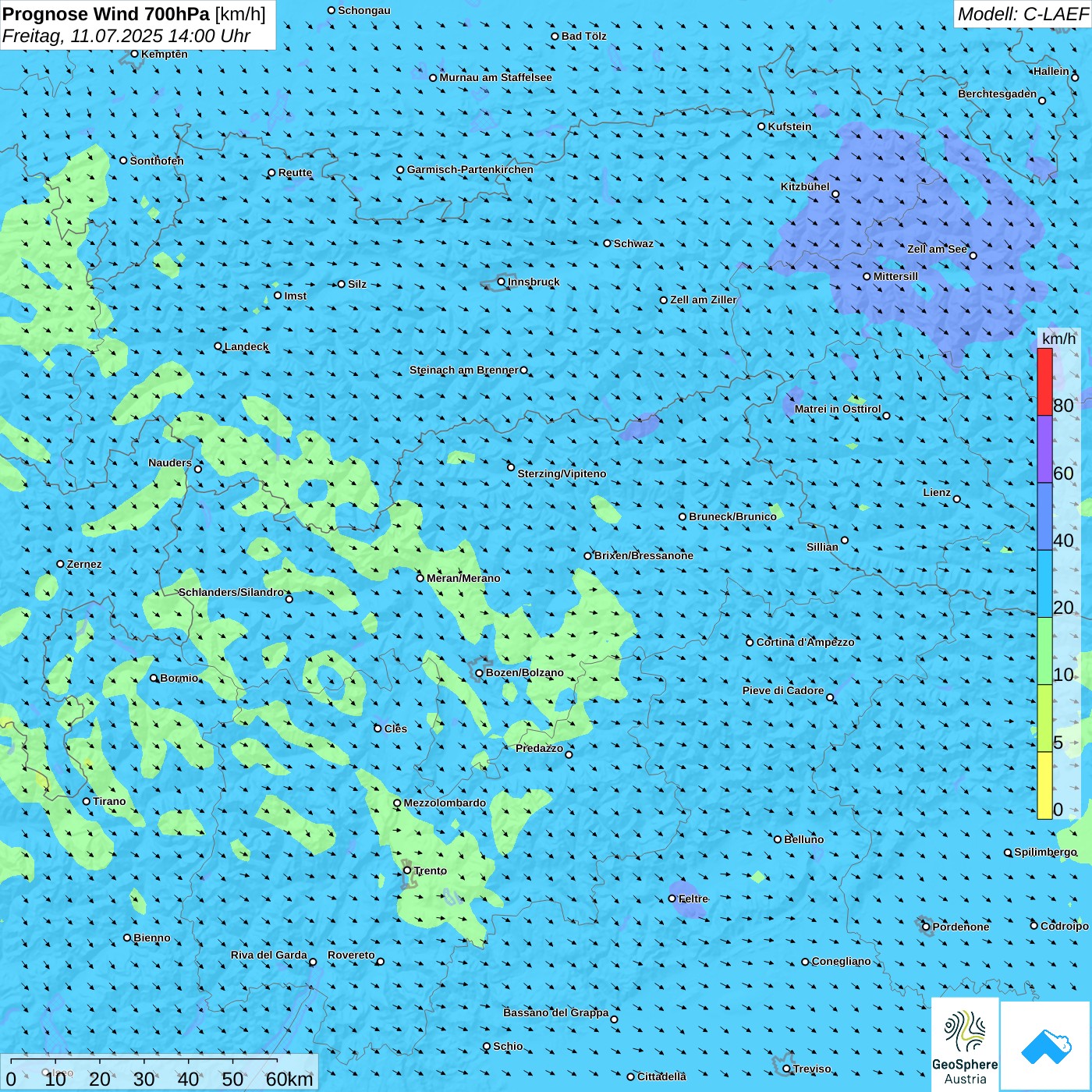Click the Tirano city label
The height and width of the screenshot is (1092, 1092).
pyautogui.click(x=109, y=801)
